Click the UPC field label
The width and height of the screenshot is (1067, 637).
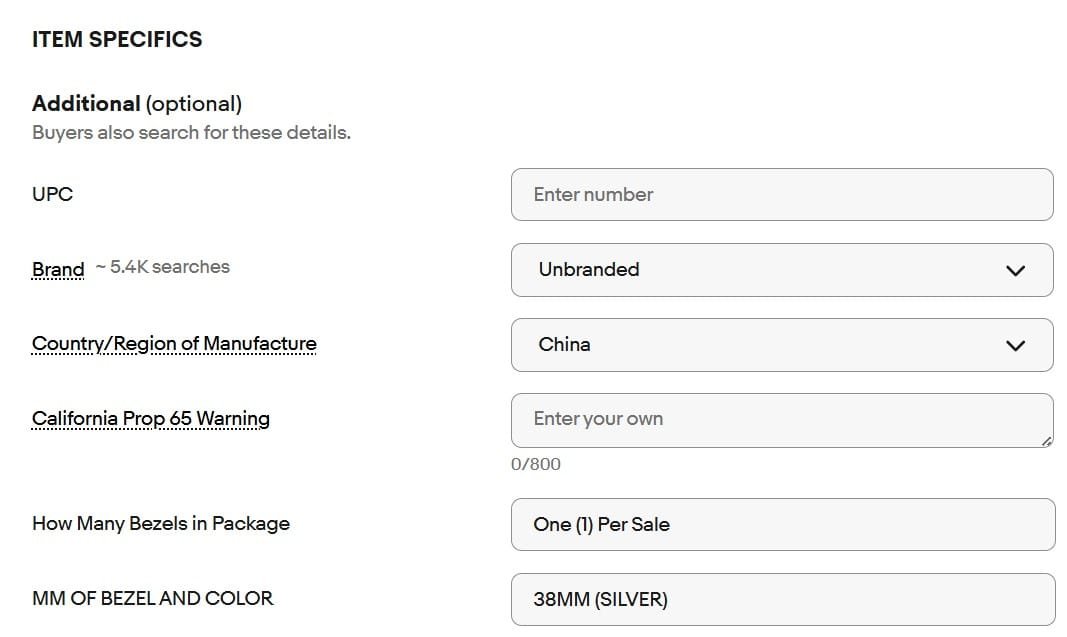(x=52, y=194)
